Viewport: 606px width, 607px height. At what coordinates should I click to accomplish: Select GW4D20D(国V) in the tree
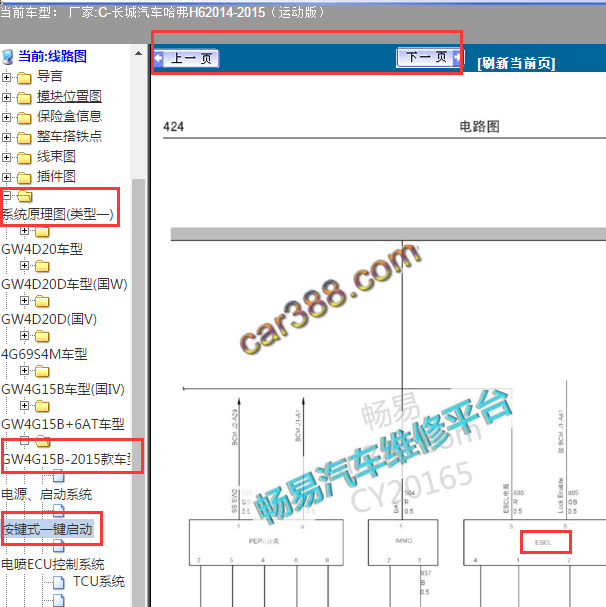click(49, 319)
